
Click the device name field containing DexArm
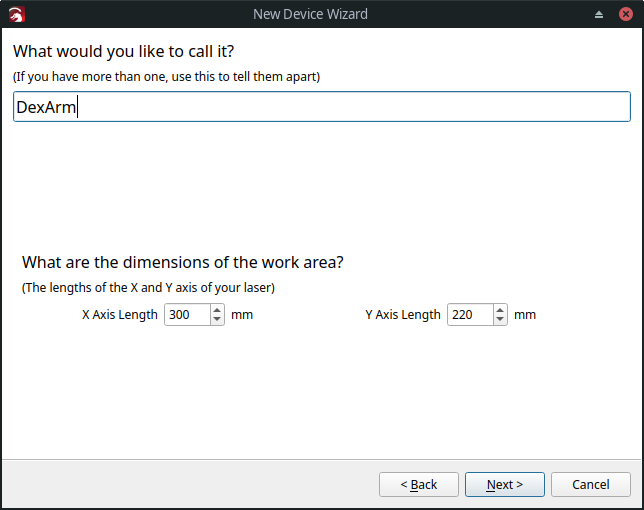[x=322, y=107]
